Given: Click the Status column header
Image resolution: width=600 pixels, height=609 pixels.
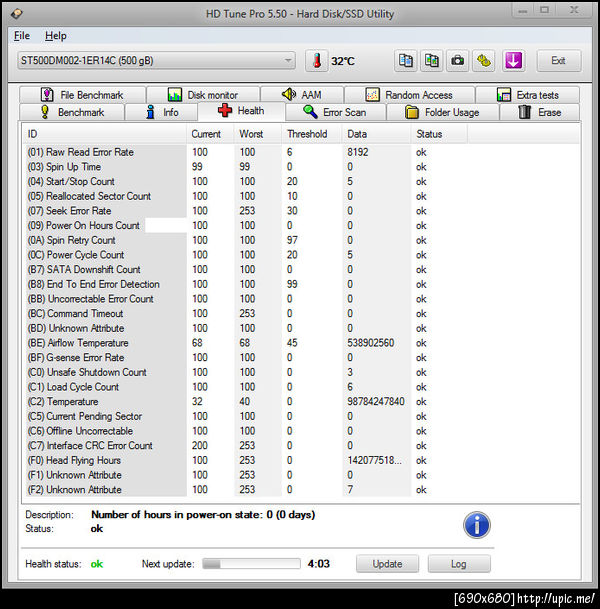Looking at the screenshot, I should click(439, 134).
